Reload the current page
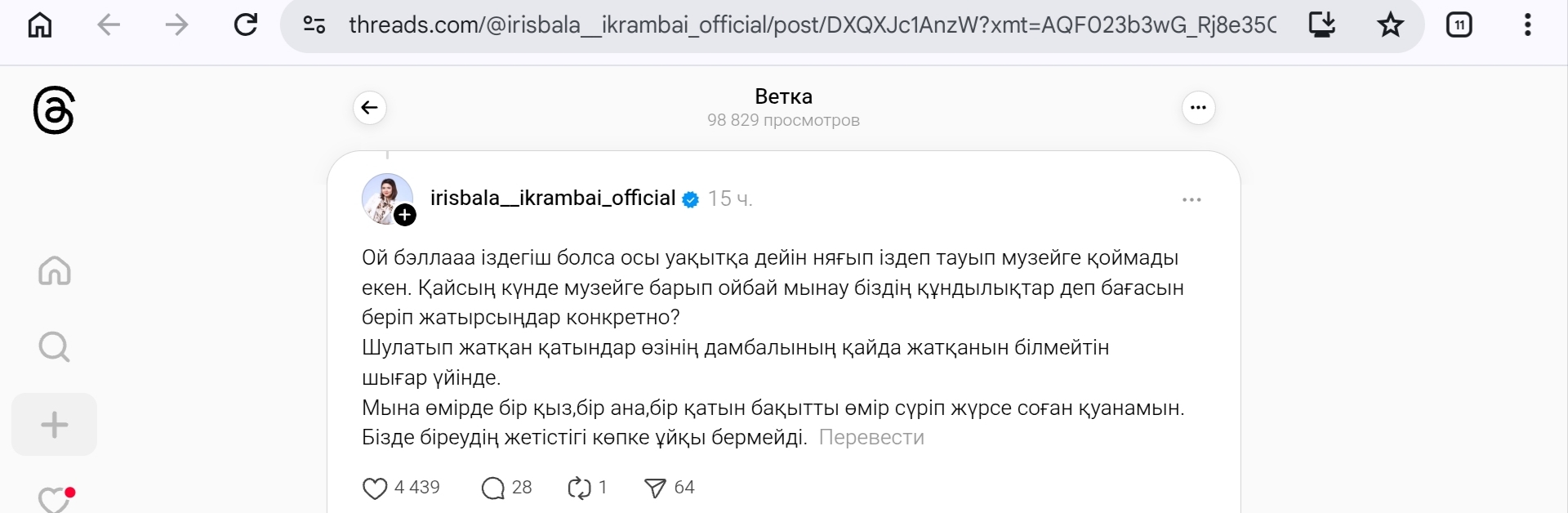This screenshot has height=513, width=1568. click(246, 25)
